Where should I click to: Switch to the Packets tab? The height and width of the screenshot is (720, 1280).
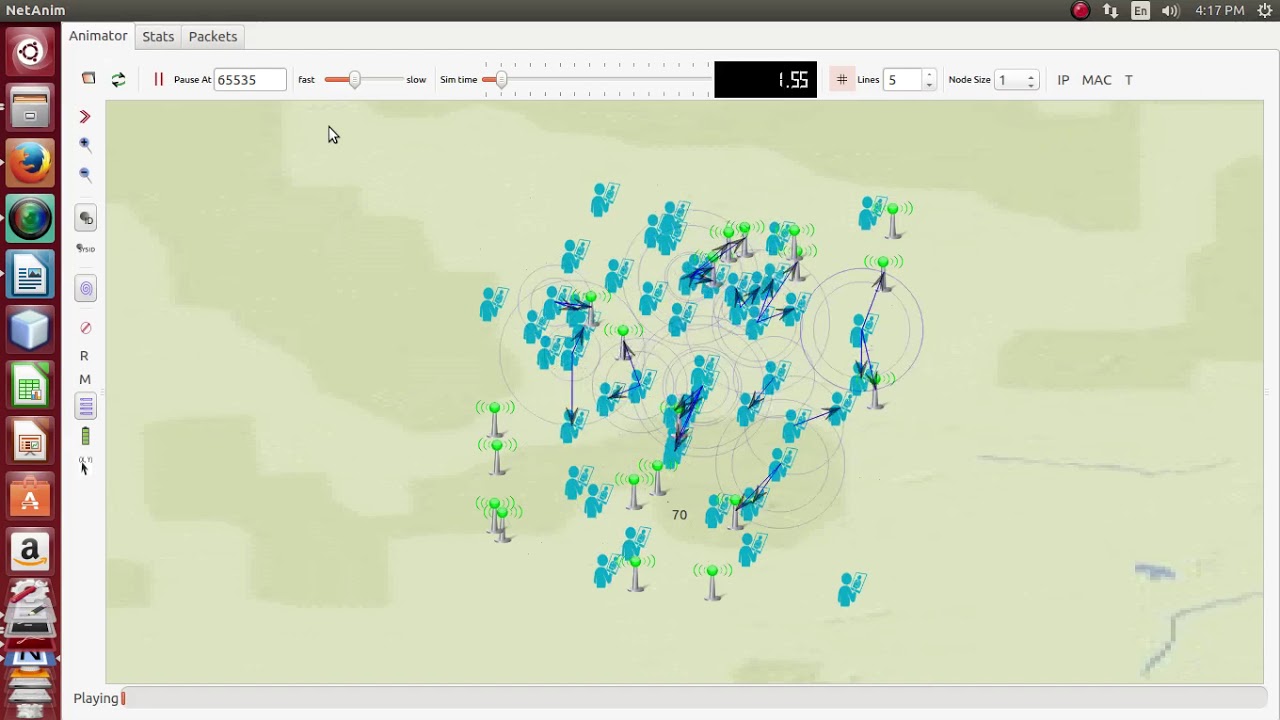pos(213,36)
